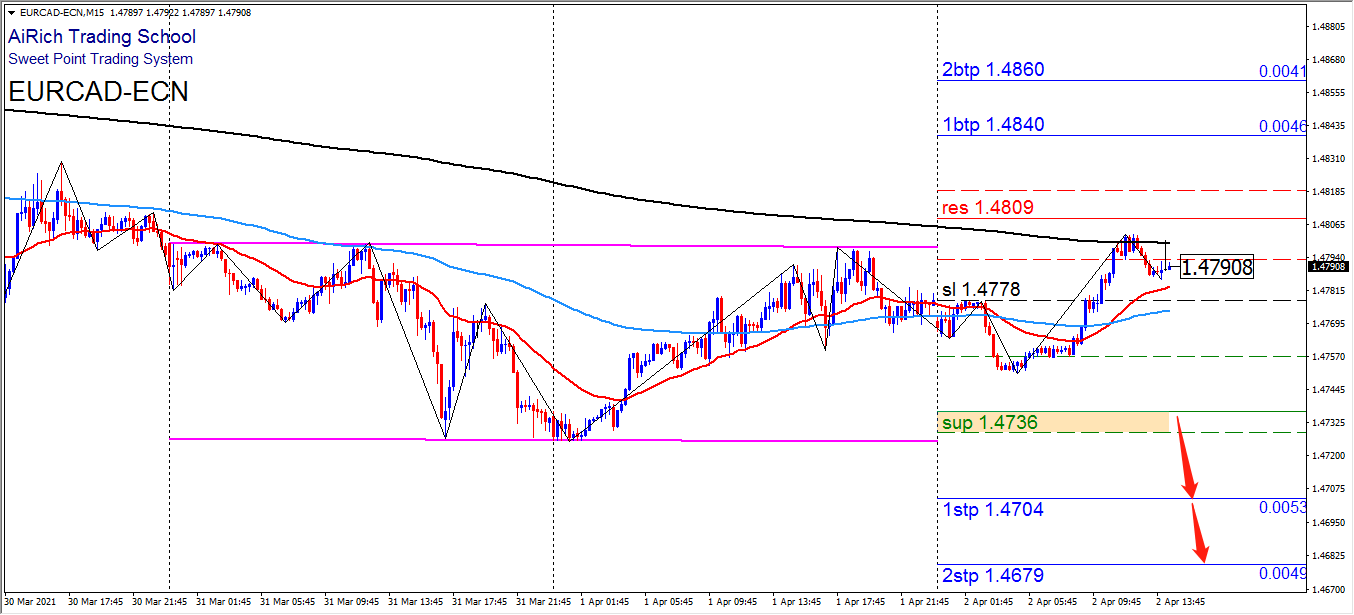
Task: Click 1 Apr 01:45 on the time axis
Action: click(x=608, y=603)
